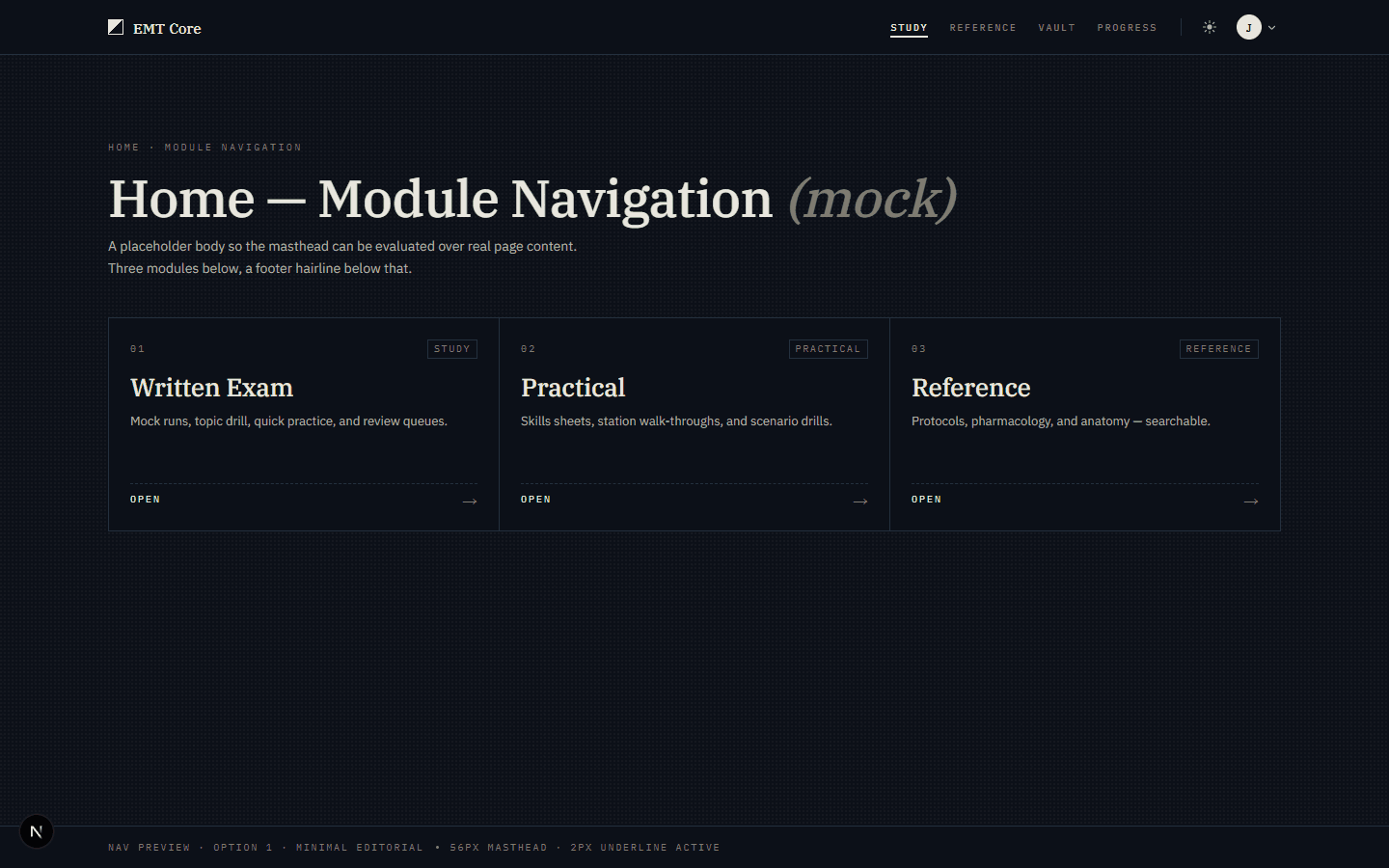Click the Practical card arrow
This screenshot has height=868, width=1389.
[x=860, y=502]
